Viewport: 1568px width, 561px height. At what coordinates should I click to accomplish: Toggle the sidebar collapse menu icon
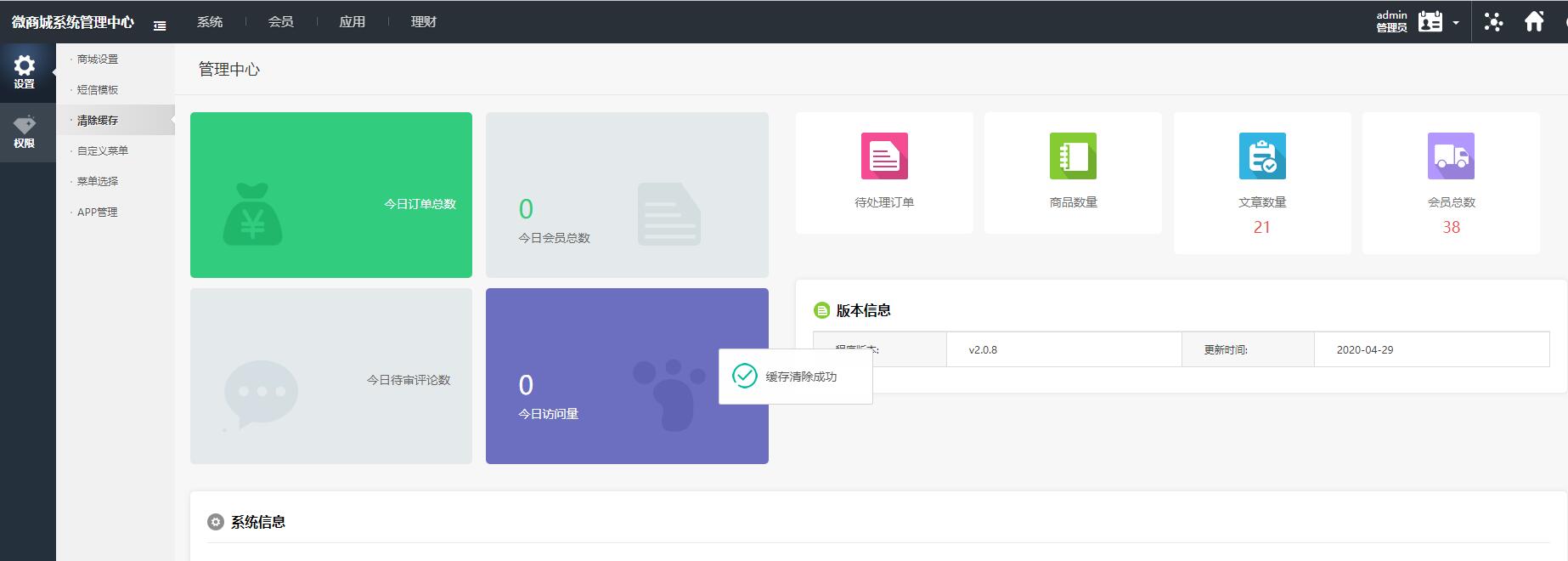tap(160, 25)
